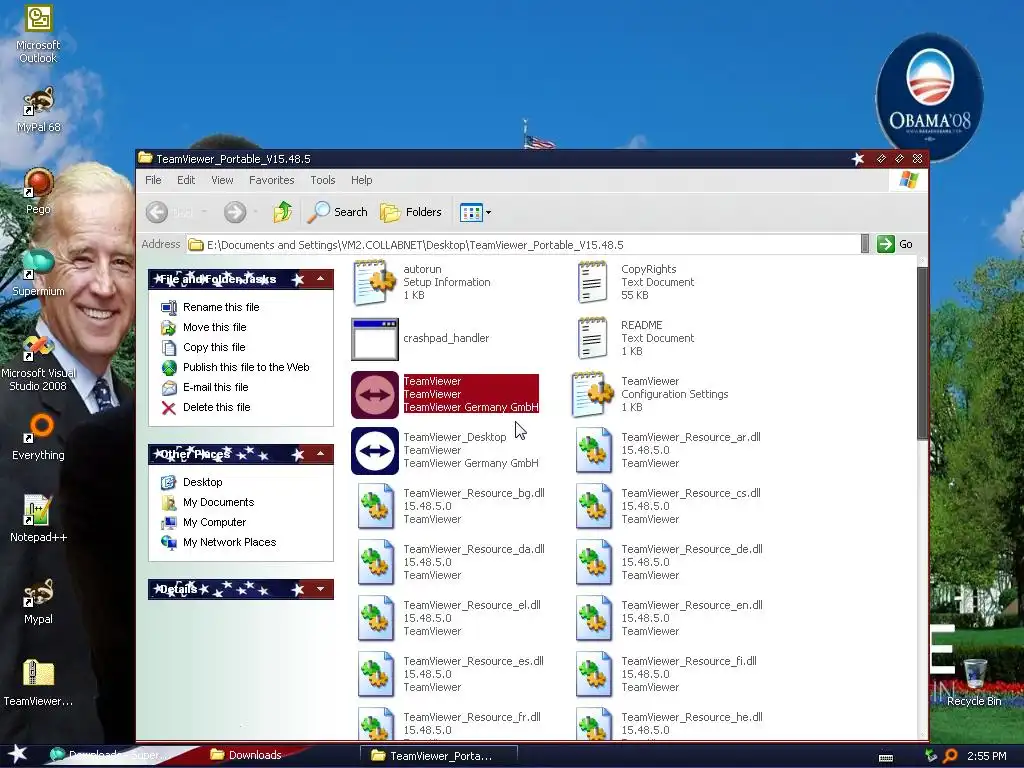1024x768 pixels.
Task: Click the Back navigation arrow
Action: click(157, 212)
